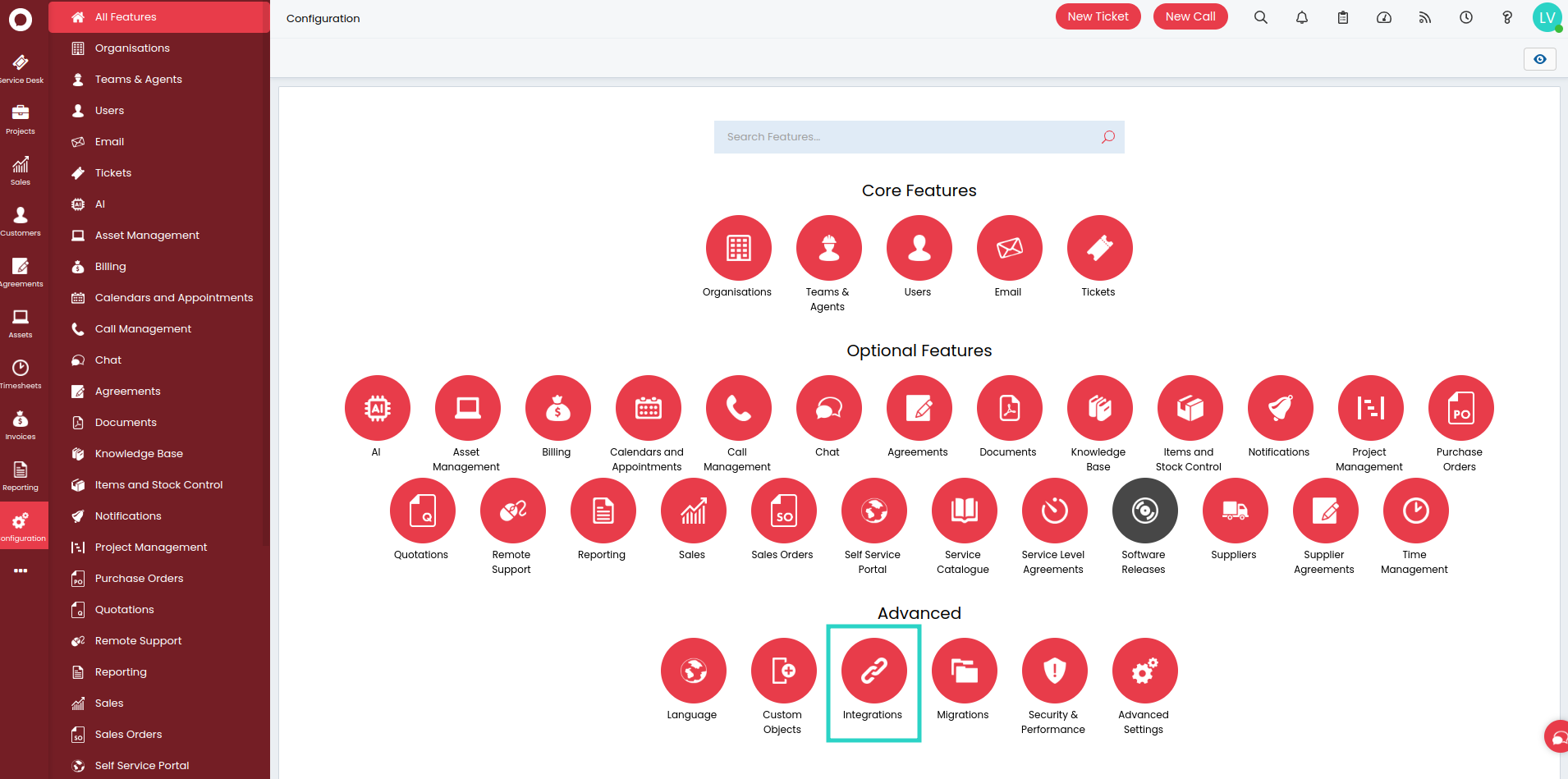Click the New Ticket button

tap(1098, 17)
